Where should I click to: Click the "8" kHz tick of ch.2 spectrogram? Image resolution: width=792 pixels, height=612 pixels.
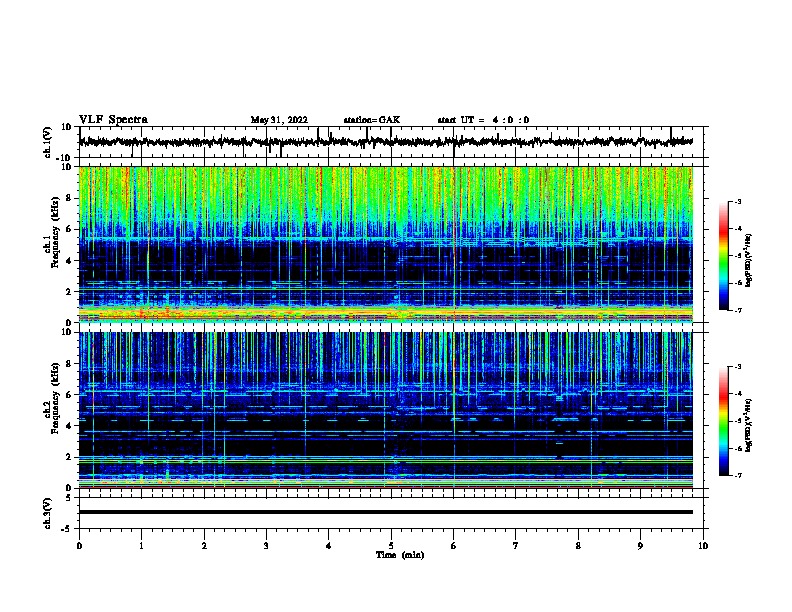[x=69, y=364]
